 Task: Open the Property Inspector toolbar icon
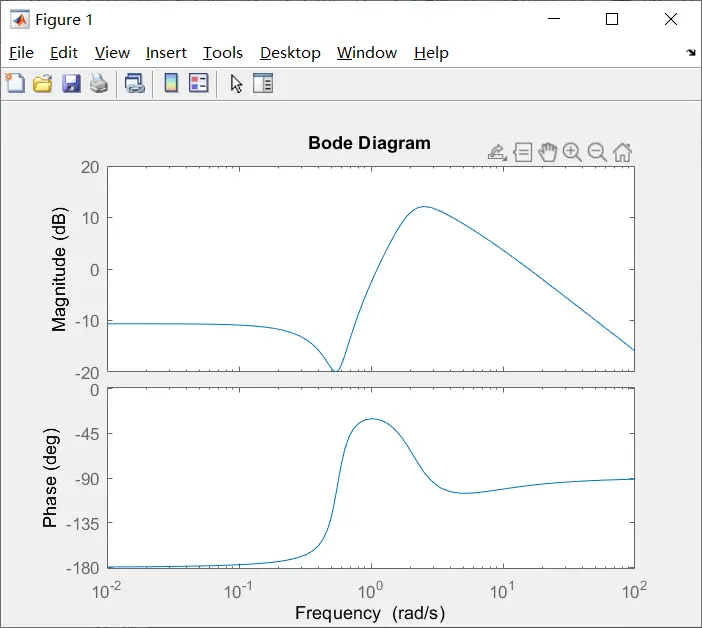263,83
